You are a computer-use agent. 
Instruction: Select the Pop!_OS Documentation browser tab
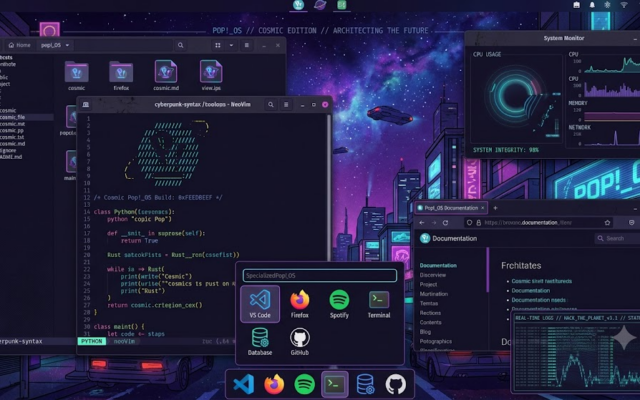pyautogui.click(x=451, y=208)
